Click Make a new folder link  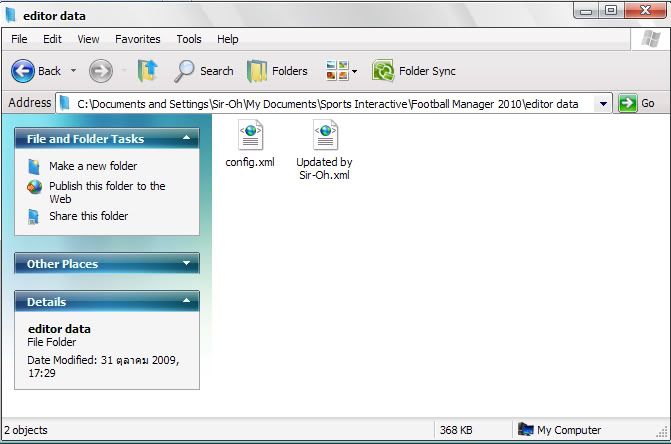pos(93,166)
